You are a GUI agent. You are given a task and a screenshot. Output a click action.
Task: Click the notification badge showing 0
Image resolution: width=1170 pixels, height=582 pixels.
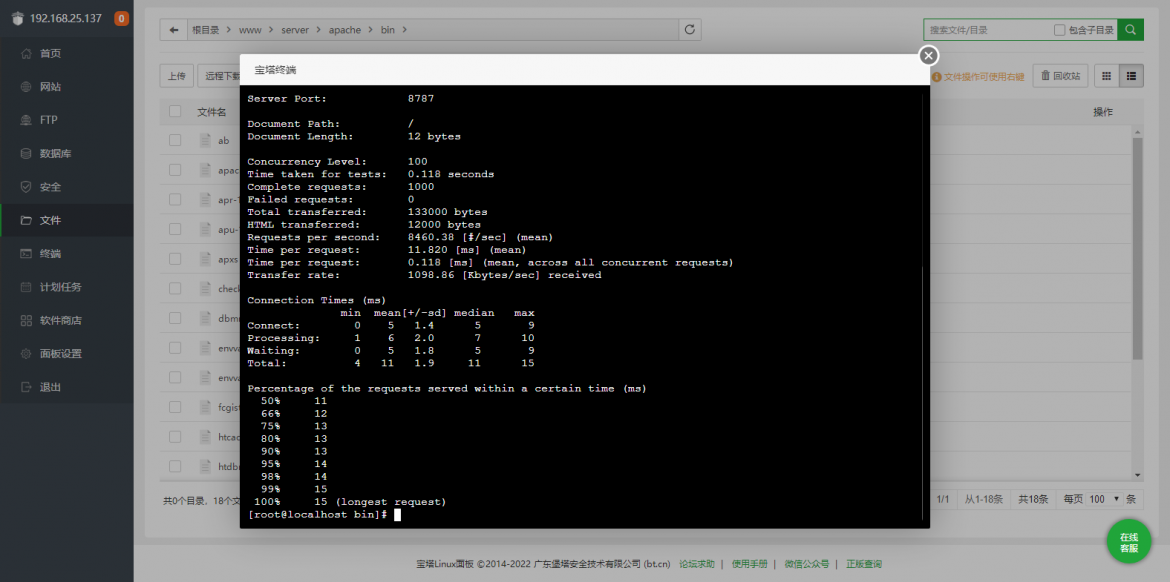[x=121, y=19]
